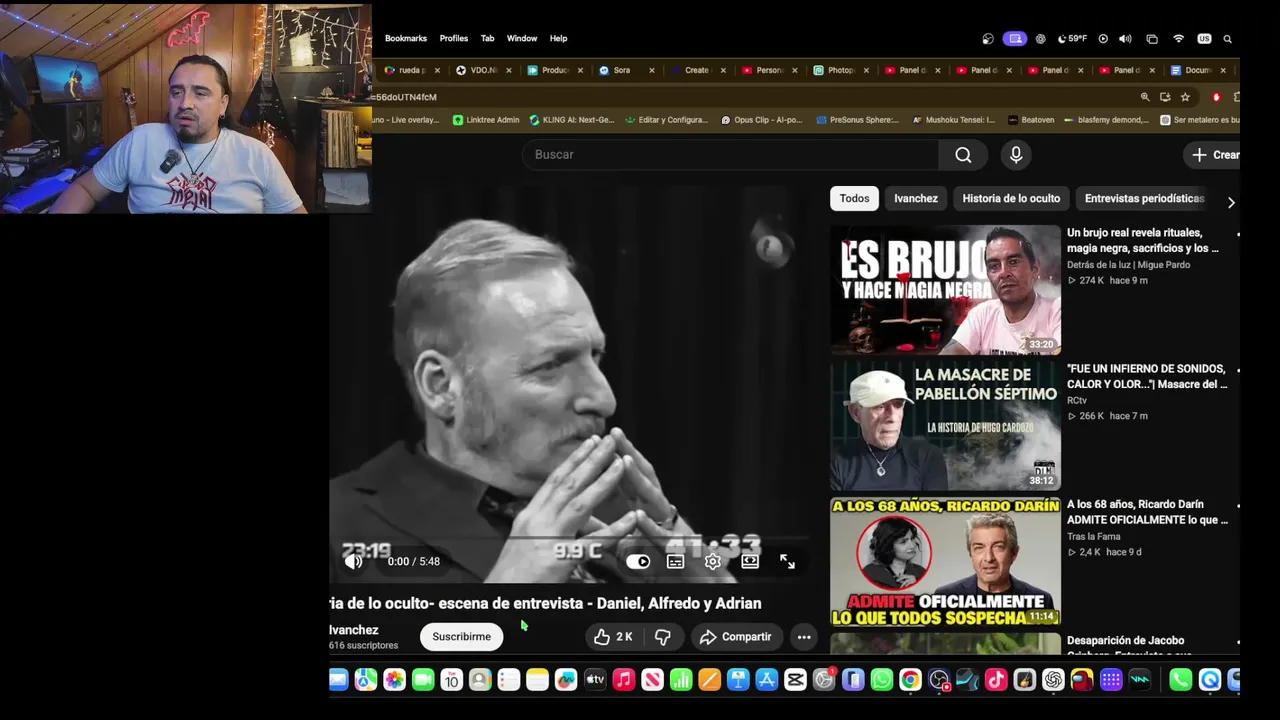Toggle subtitles in the video player
Image resolution: width=1280 pixels, height=720 pixels.
(x=676, y=561)
